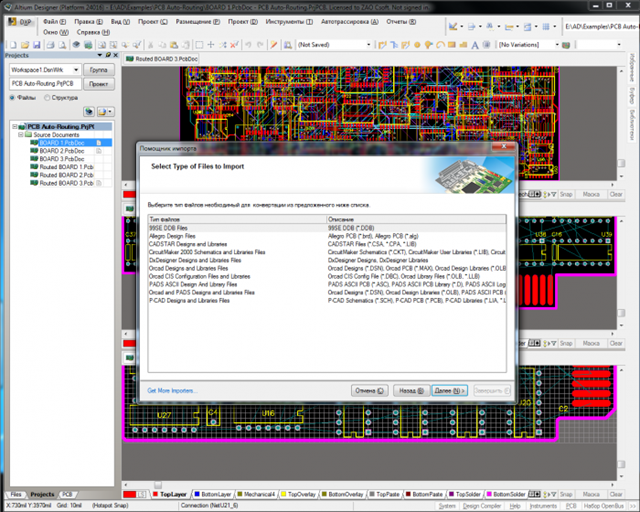Image resolution: width=640 pixels, height=512 pixels.
Task: Select the rectangle area selection tool
Action: click(x=199, y=45)
